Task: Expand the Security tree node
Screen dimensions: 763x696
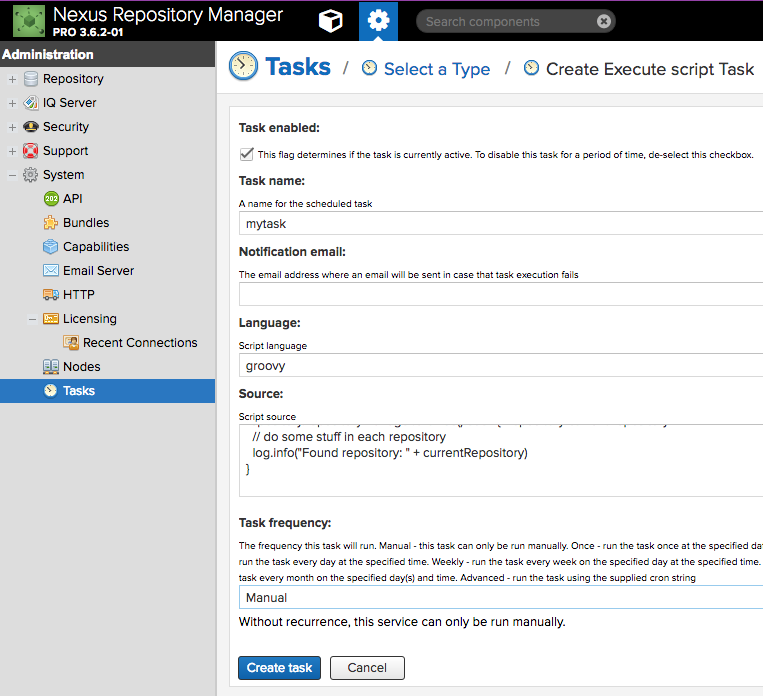Action: point(12,127)
